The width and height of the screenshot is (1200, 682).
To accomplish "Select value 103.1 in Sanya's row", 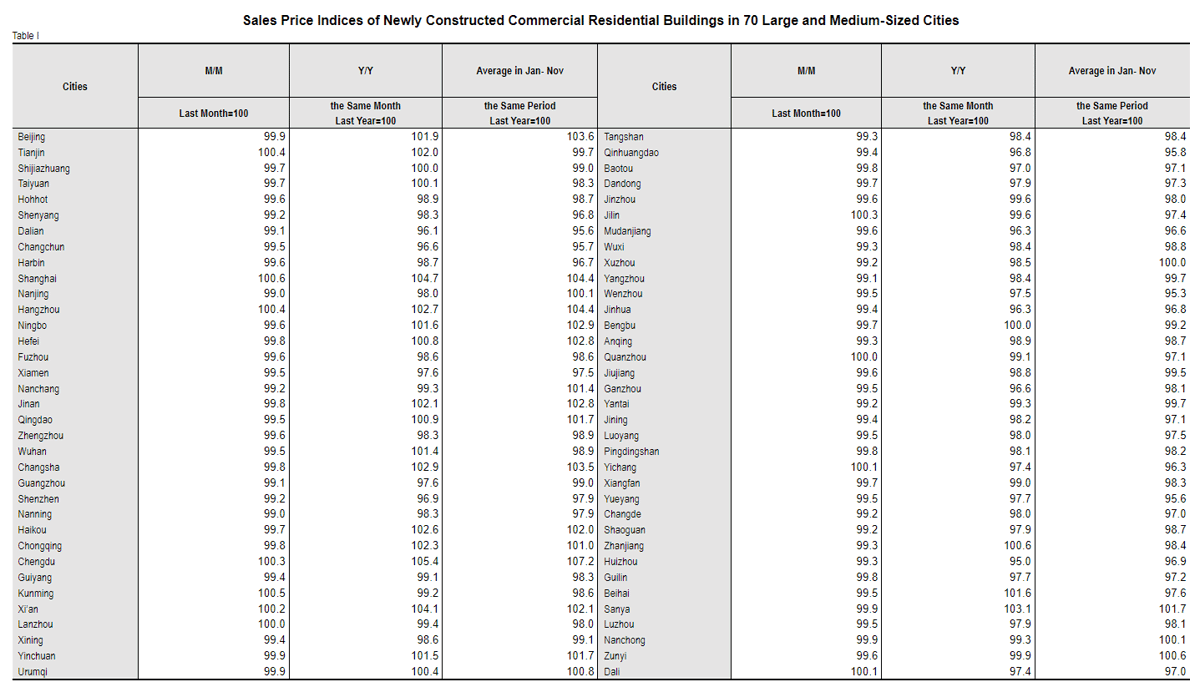I will tap(1018, 609).
